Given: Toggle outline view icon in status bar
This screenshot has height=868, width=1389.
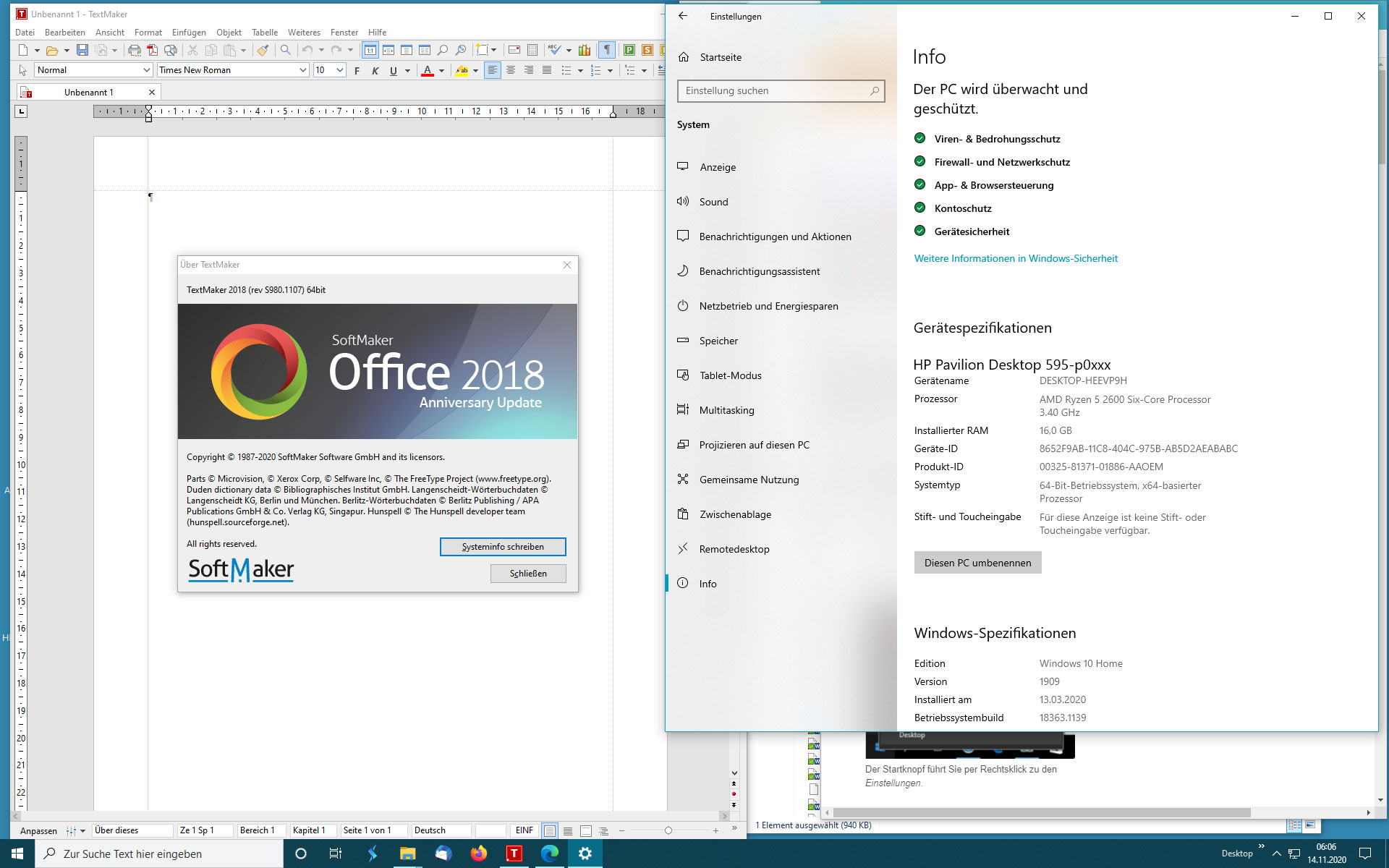Looking at the screenshot, I should coord(604,830).
